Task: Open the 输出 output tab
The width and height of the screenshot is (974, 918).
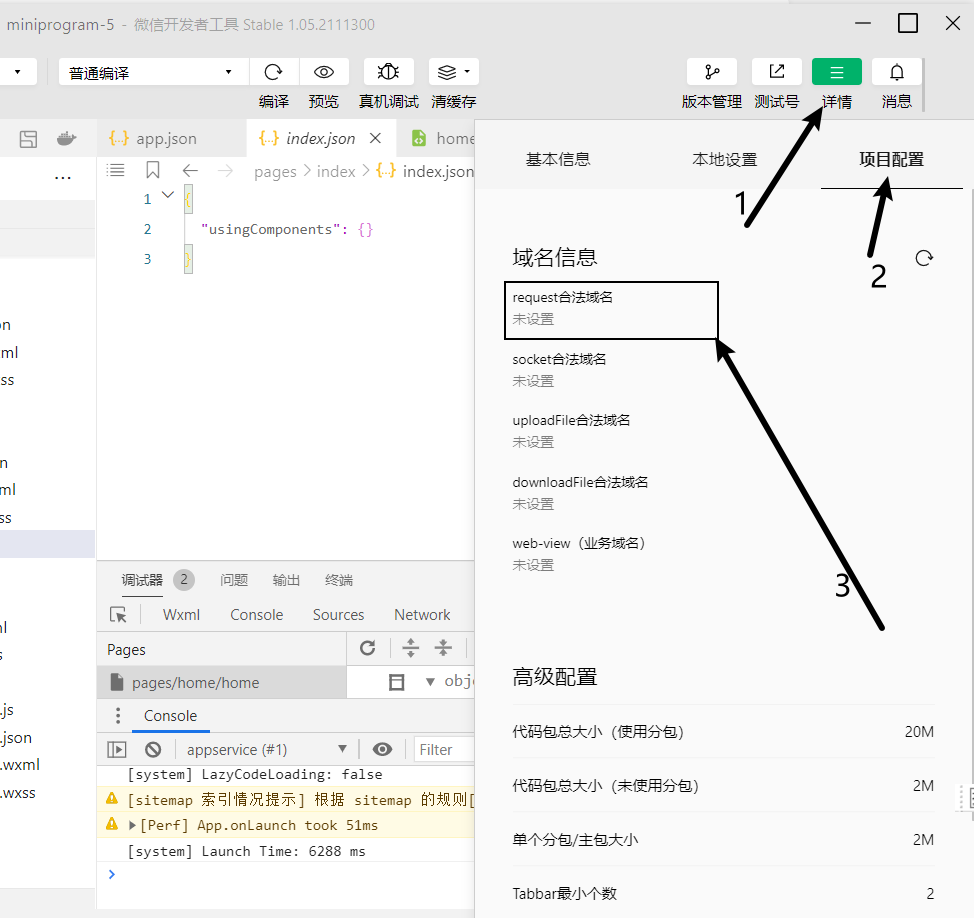Action: coord(286,580)
